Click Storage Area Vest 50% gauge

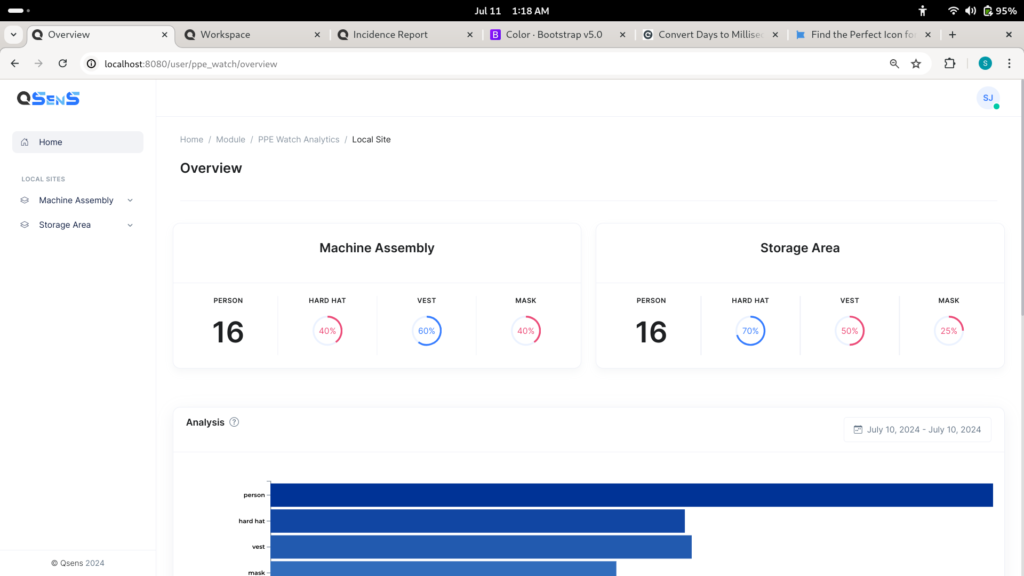tap(850, 331)
